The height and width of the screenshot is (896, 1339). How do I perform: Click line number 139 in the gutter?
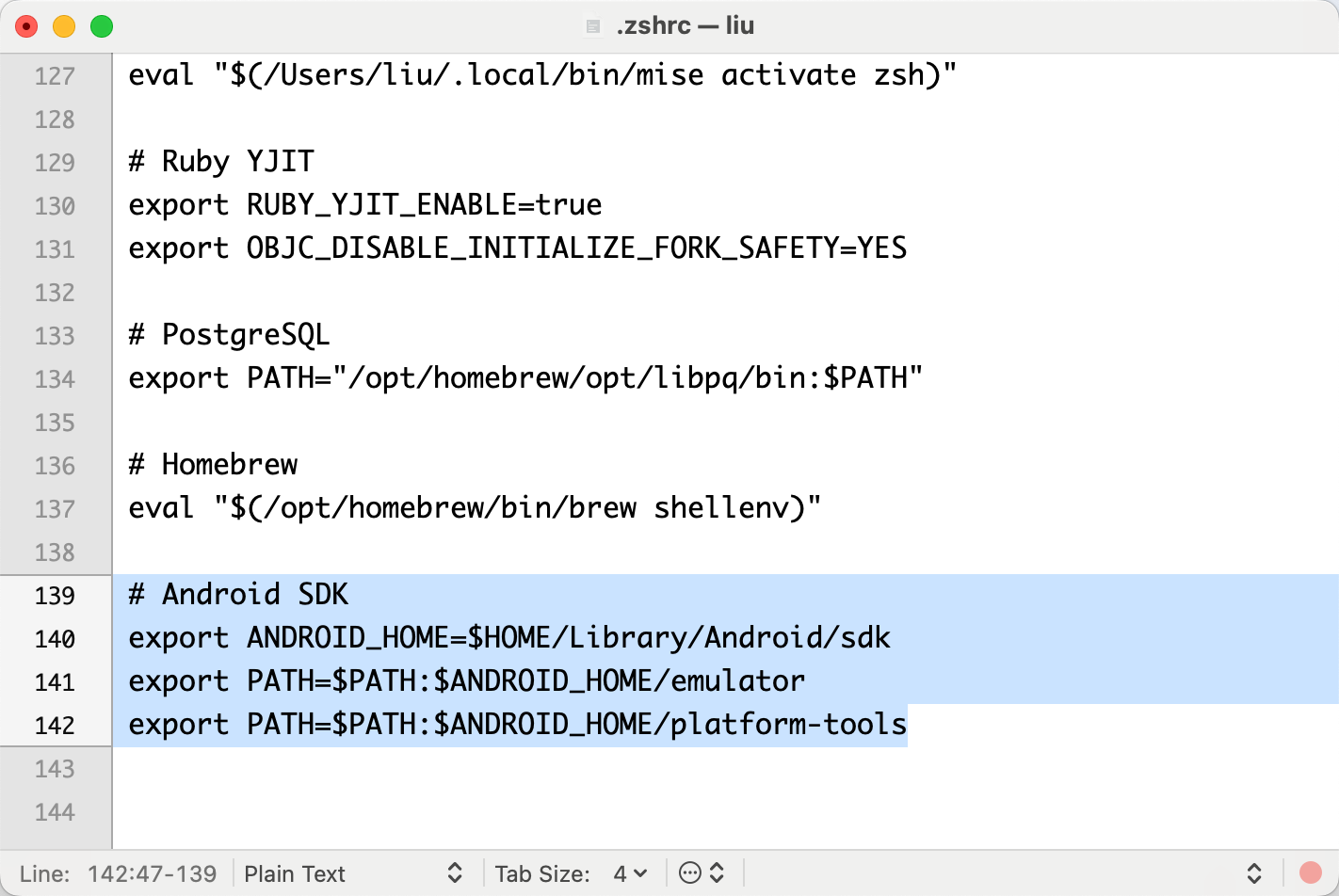[x=55, y=596]
